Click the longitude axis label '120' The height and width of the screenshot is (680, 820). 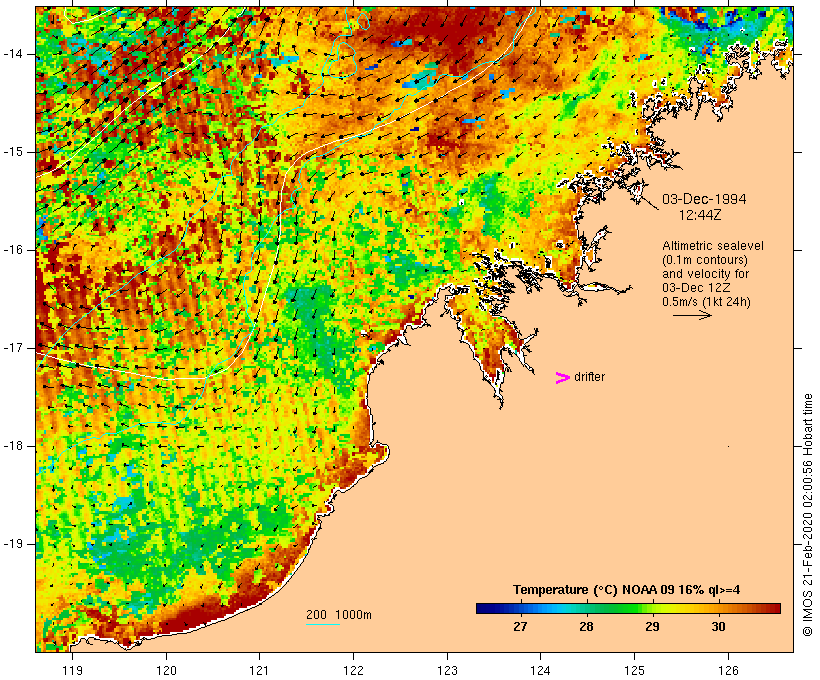166,670
